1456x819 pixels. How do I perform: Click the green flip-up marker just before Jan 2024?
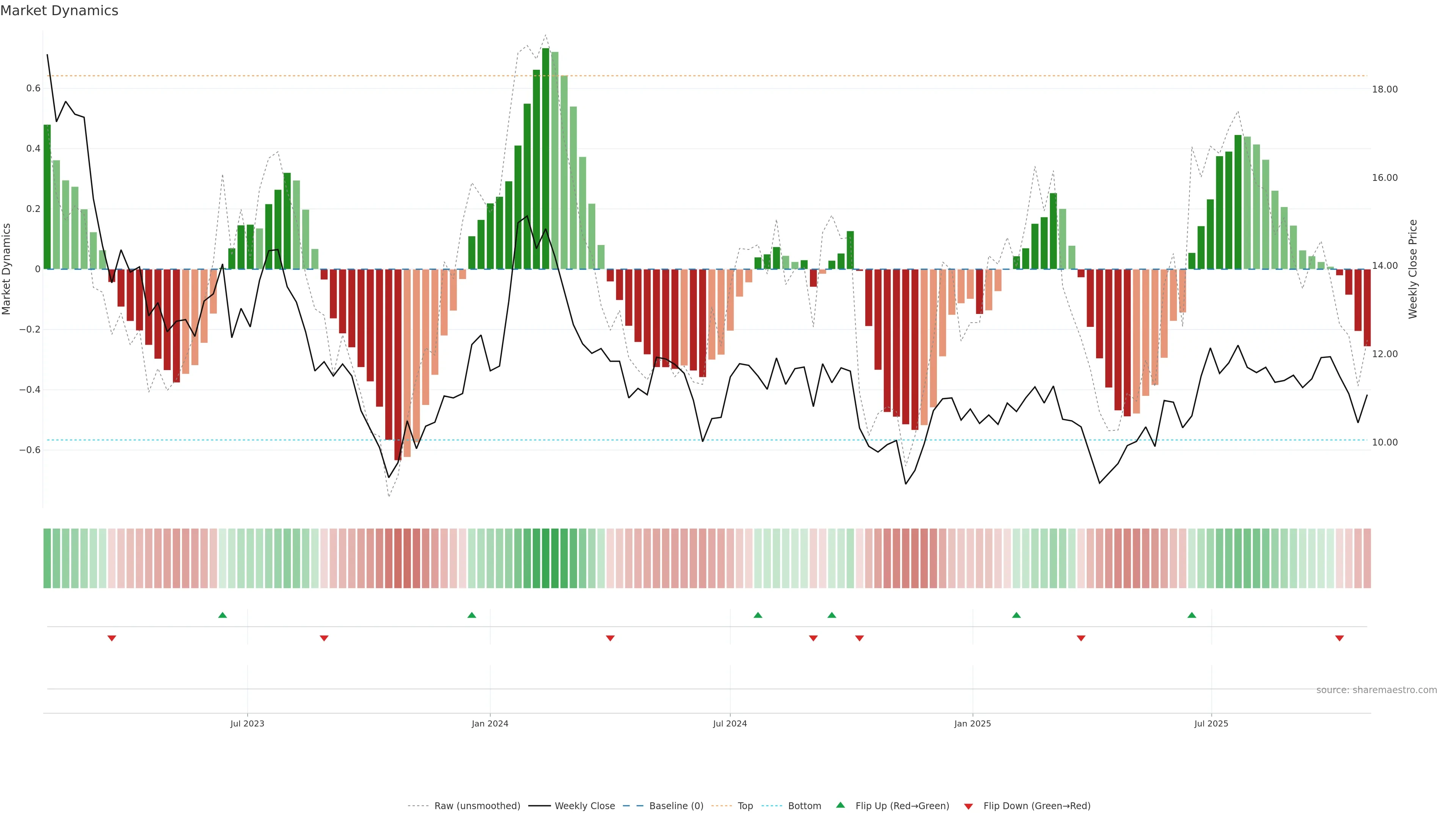(x=472, y=615)
